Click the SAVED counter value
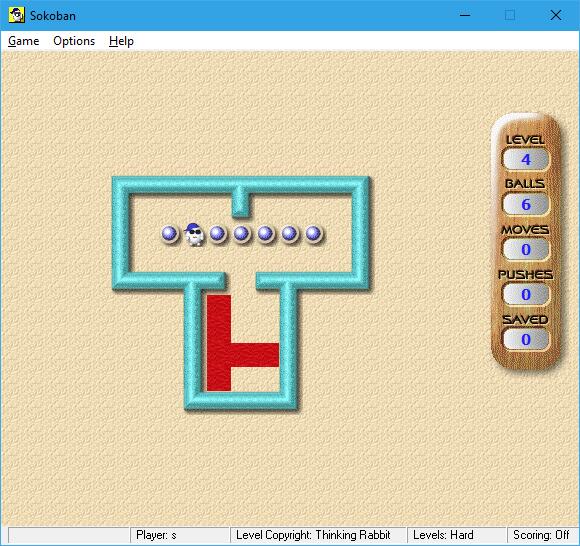580x546 pixels. point(526,340)
